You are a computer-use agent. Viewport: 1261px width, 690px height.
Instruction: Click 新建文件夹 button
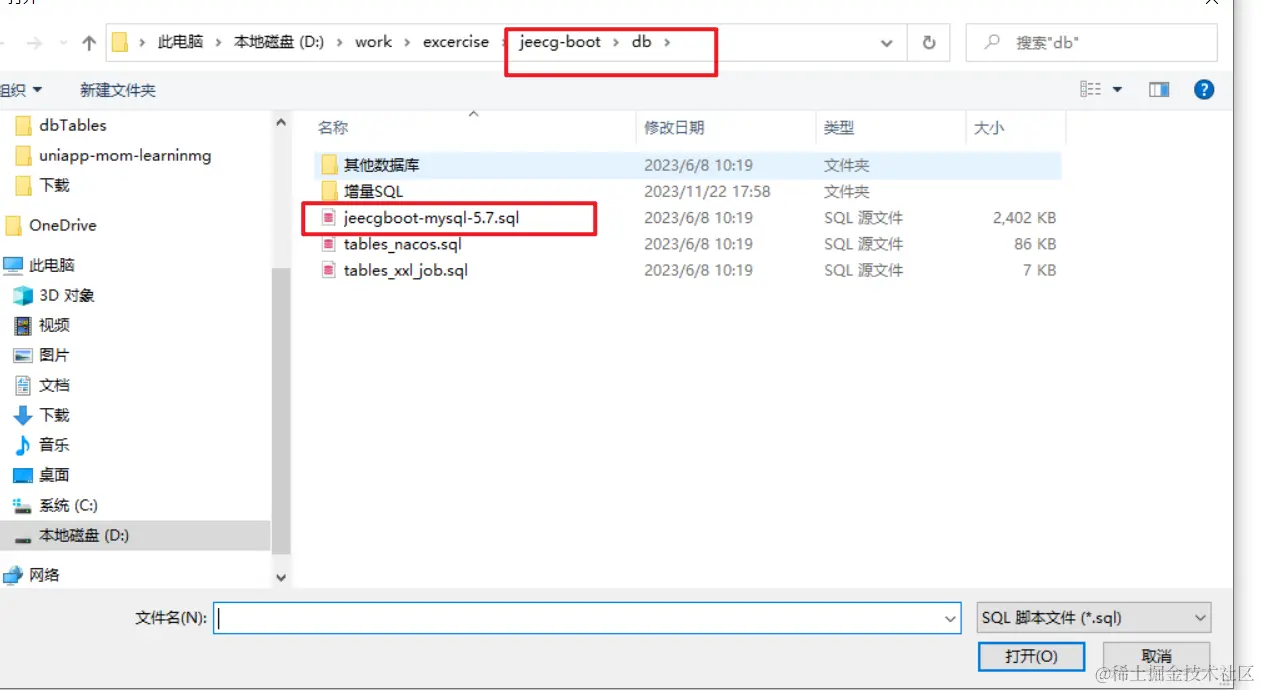pyautogui.click(x=118, y=90)
